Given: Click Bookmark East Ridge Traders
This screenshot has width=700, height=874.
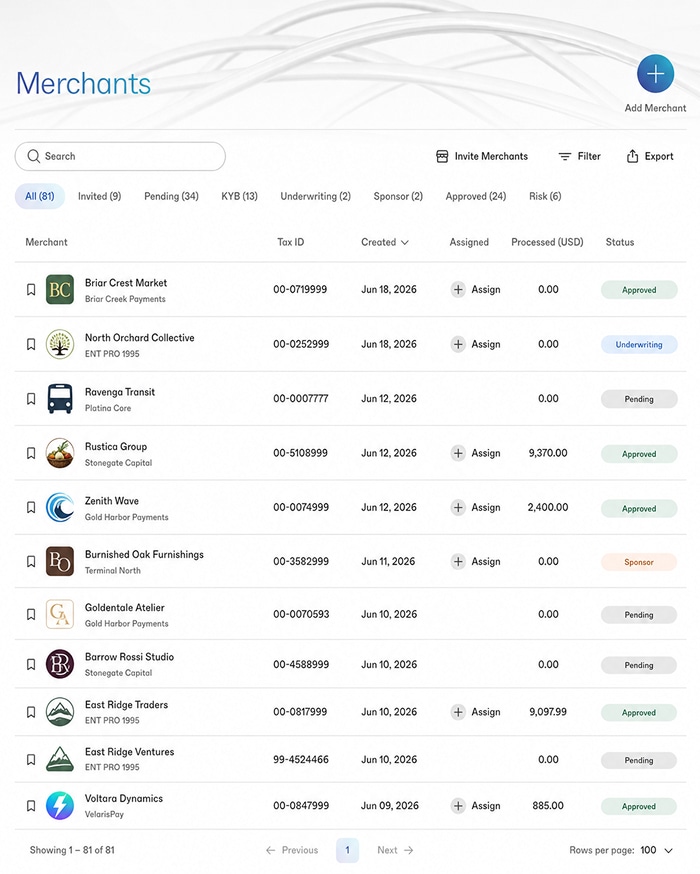Looking at the screenshot, I should [31, 712].
